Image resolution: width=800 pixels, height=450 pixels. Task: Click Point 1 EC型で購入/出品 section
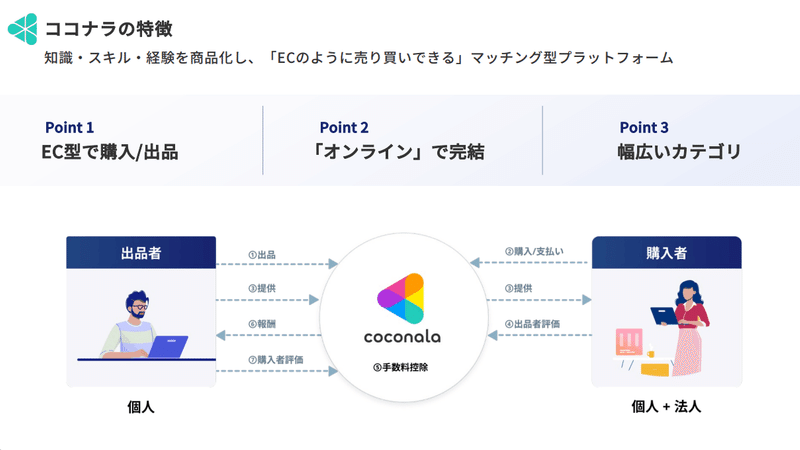click(110, 141)
